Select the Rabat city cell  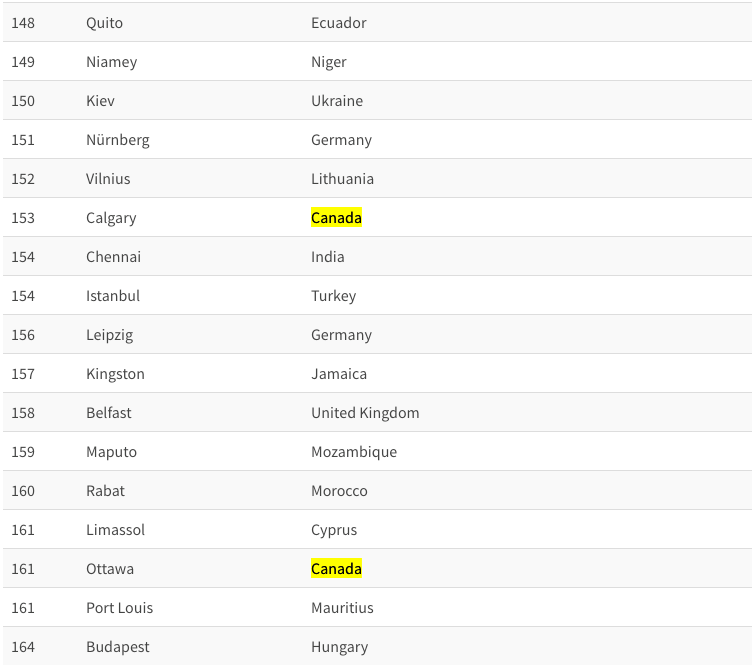[106, 491]
